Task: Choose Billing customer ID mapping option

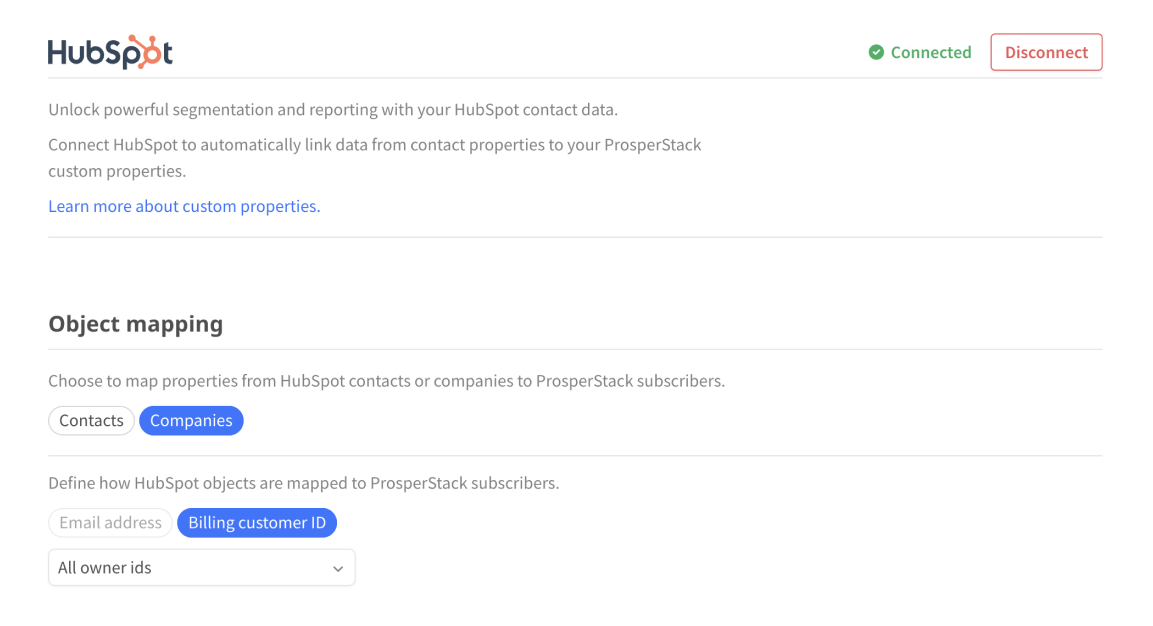Action: pyautogui.click(x=257, y=523)
